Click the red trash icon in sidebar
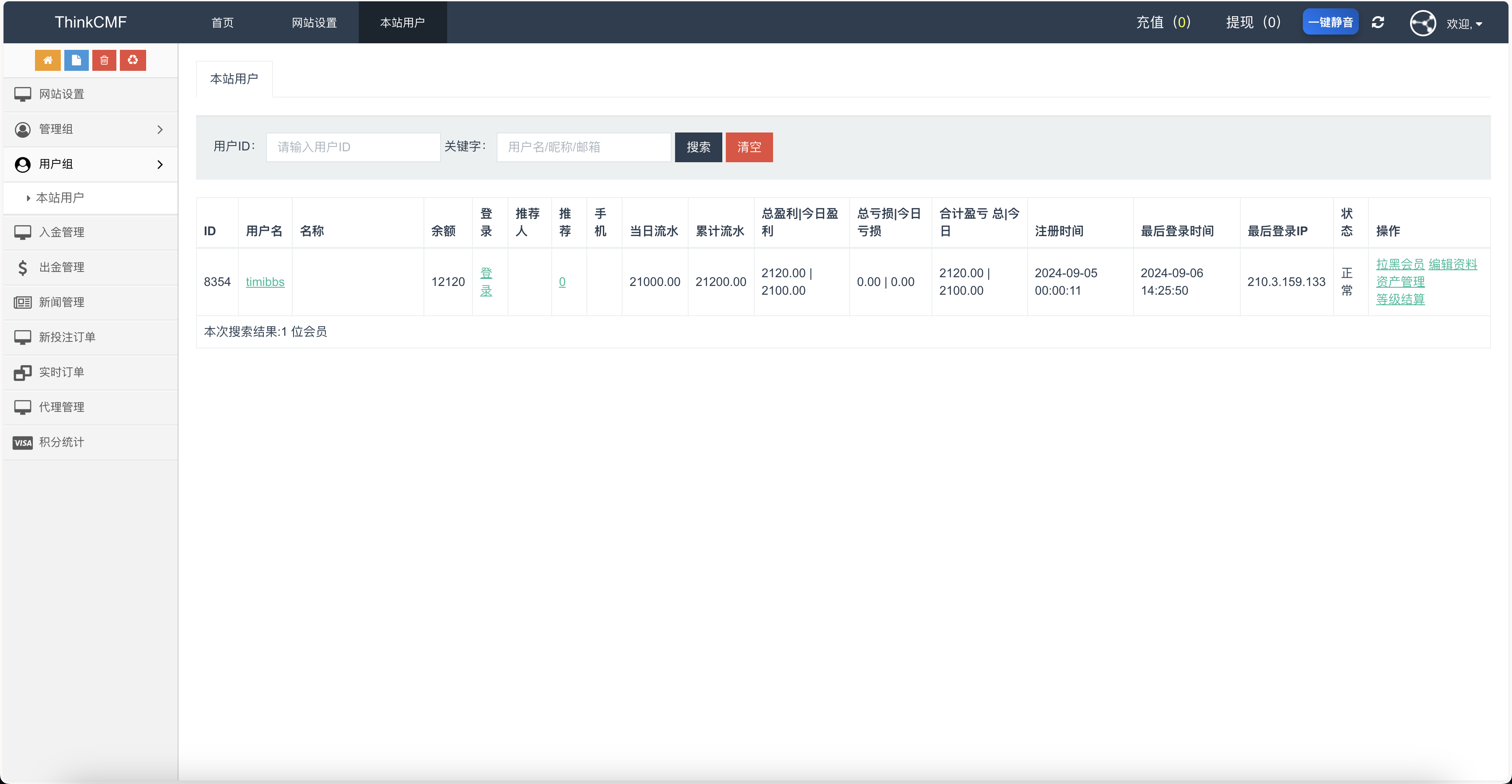 104,60
